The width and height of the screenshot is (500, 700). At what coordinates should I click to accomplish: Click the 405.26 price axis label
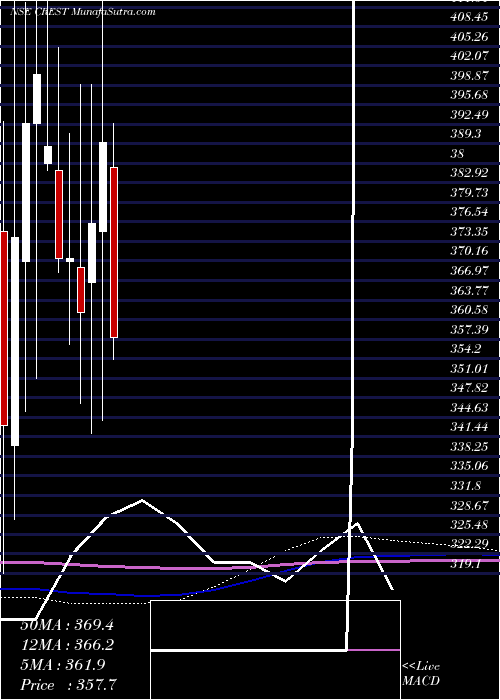click(x=469, y=37)
